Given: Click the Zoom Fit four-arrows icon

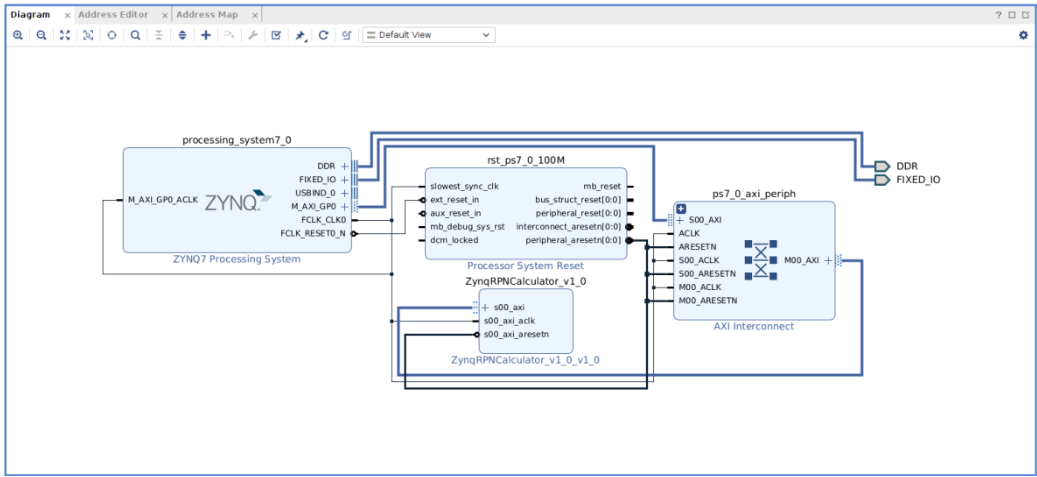Looking at the screenshot, I should point(65,35).
